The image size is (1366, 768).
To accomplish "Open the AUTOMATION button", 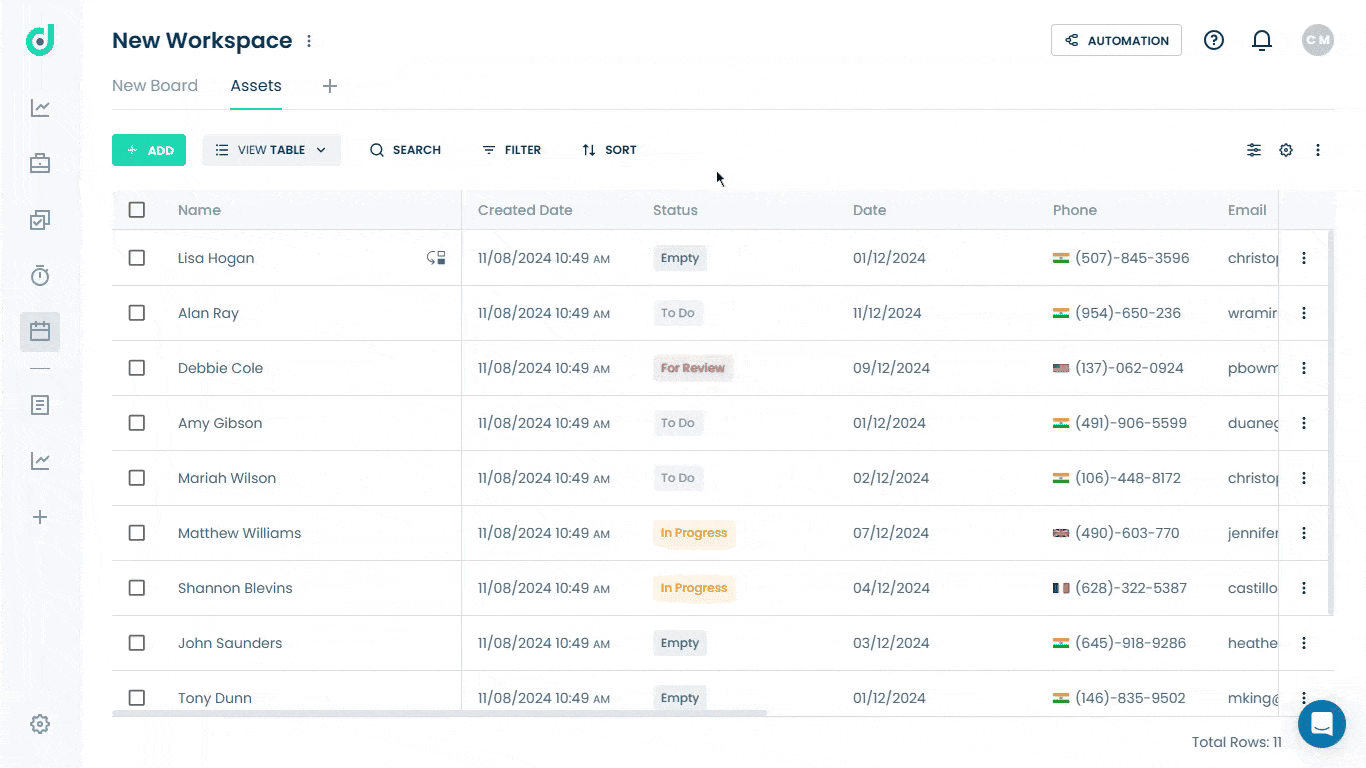I will pos(1116,40).
